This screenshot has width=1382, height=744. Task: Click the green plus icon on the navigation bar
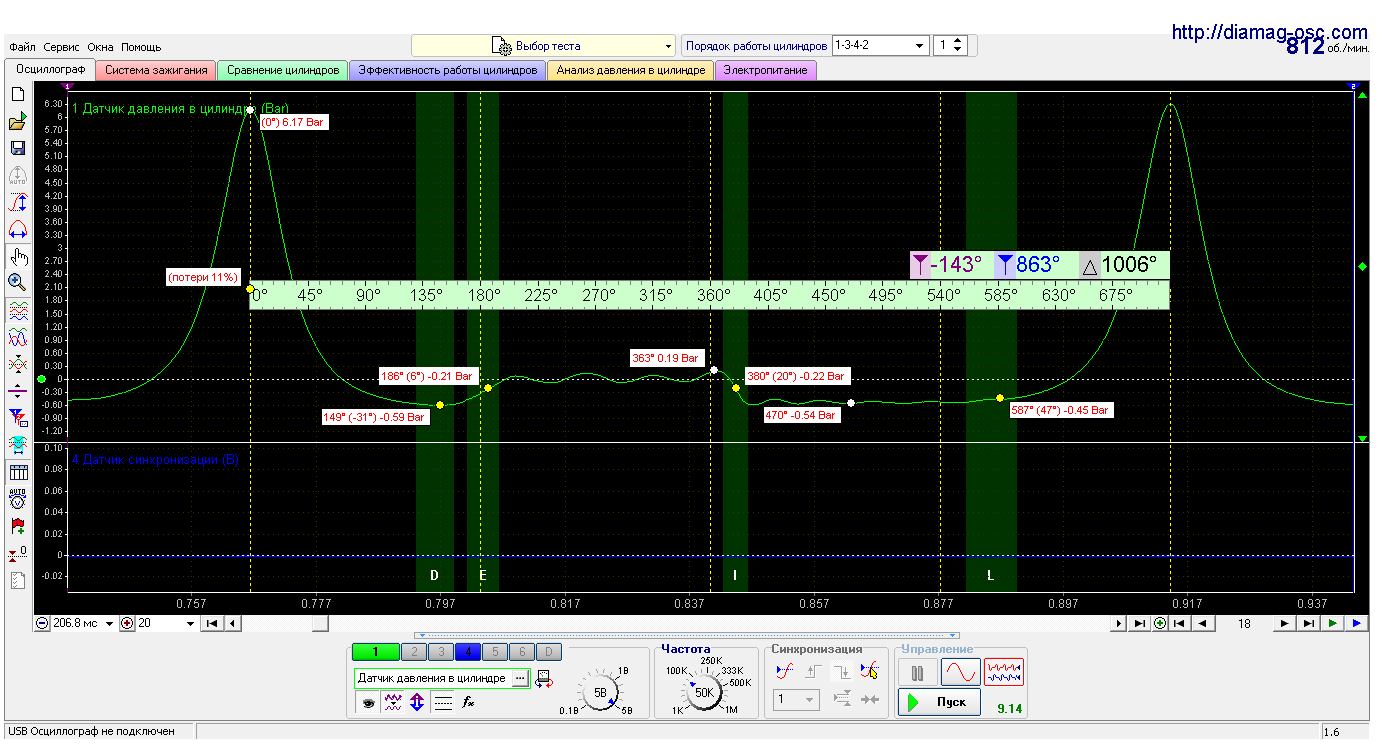1160,623
